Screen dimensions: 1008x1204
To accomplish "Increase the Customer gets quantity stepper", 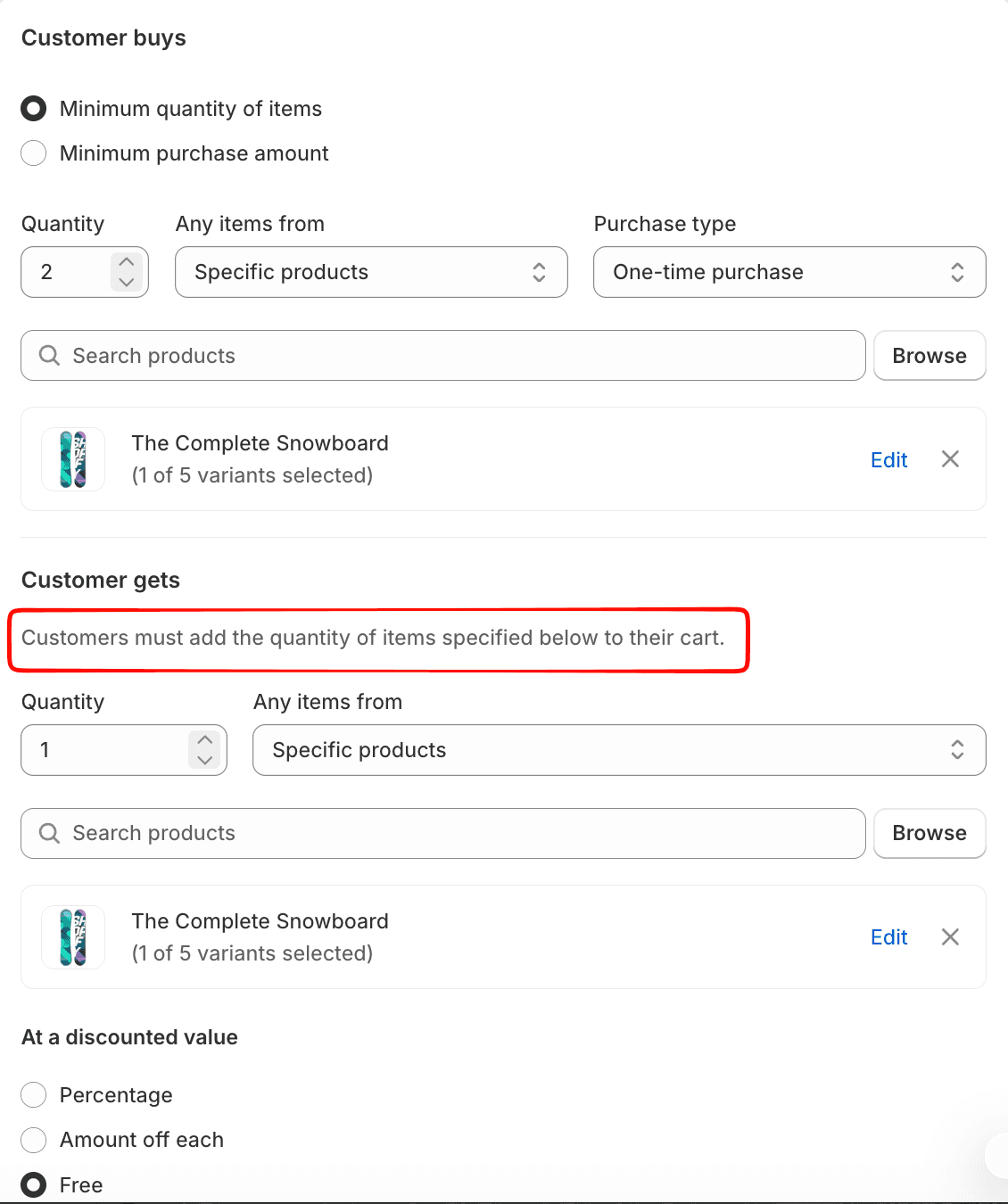I will tap(205, 740).
